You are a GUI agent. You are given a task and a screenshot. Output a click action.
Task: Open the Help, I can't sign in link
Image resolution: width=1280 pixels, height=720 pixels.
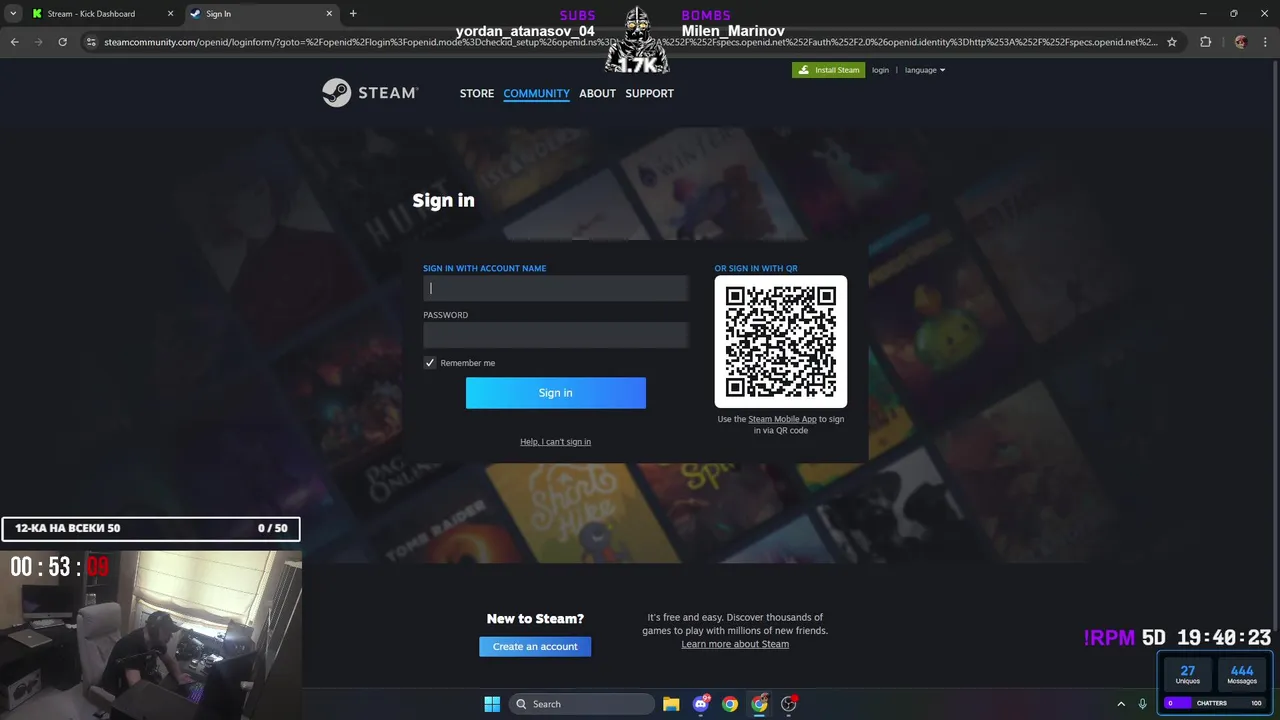click(x=555, y=441)
